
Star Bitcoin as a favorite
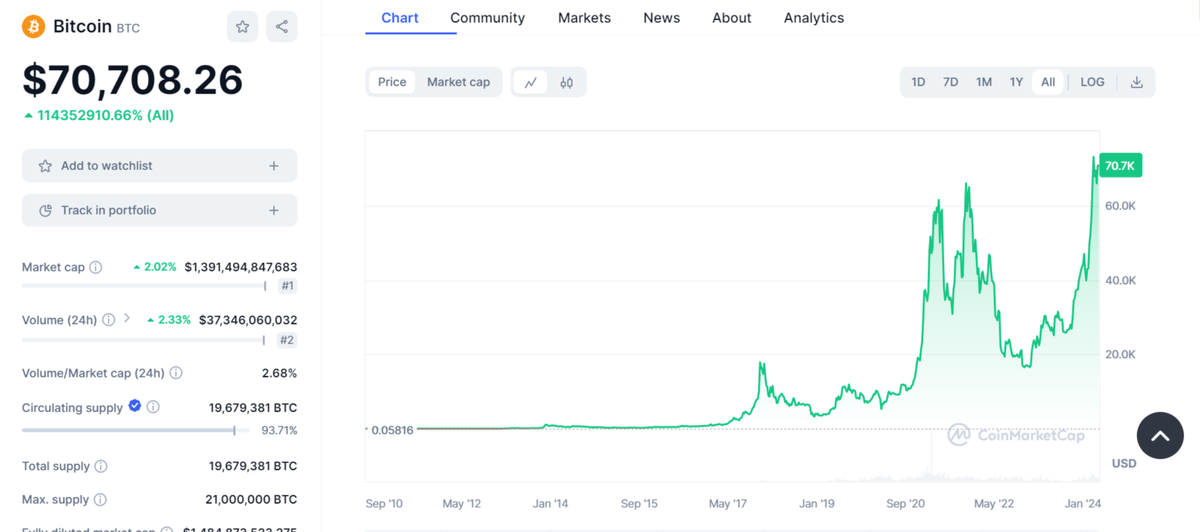point(242,27)
